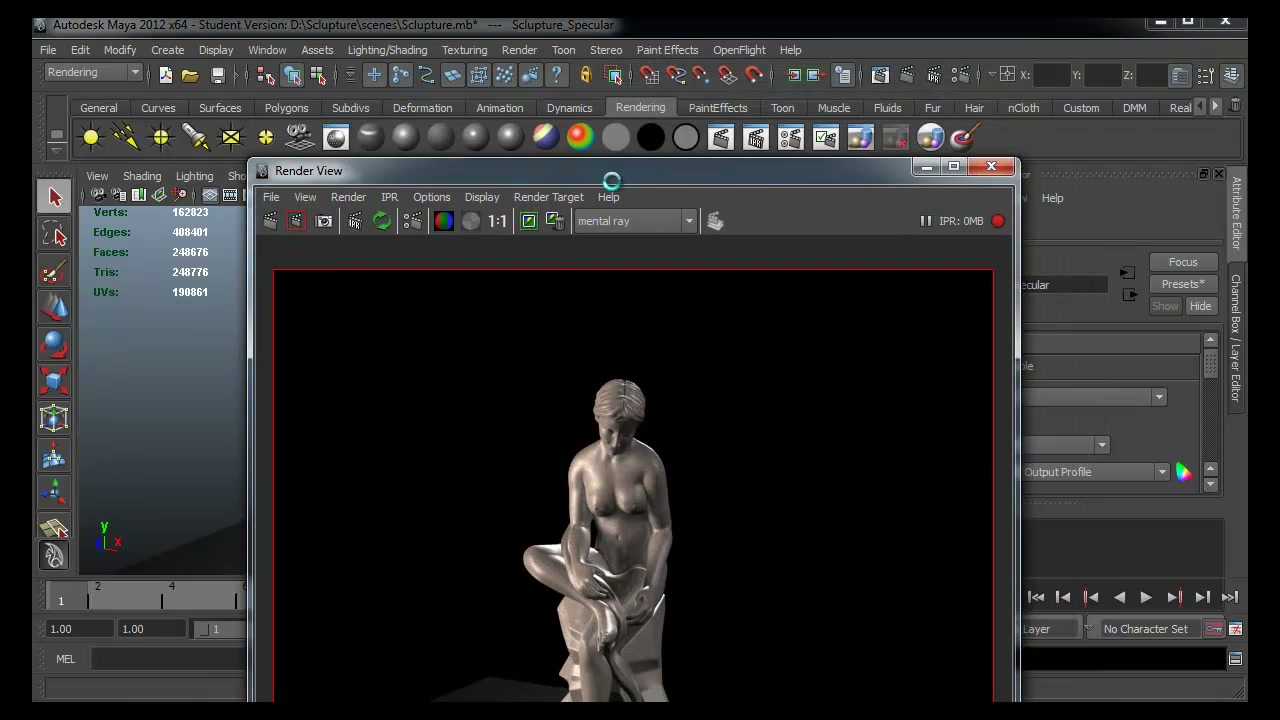This screenshot has width=1280, height=720.
Task: Click the Presets* button
Action: (x=1183, y=284)
